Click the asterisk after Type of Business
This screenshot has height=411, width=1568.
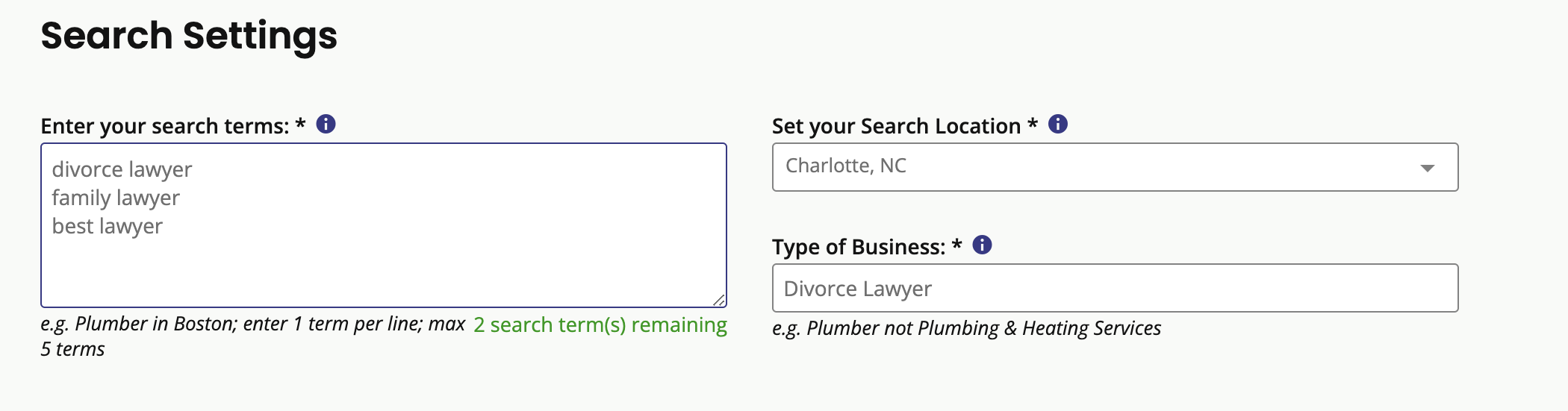coord(956,244)
